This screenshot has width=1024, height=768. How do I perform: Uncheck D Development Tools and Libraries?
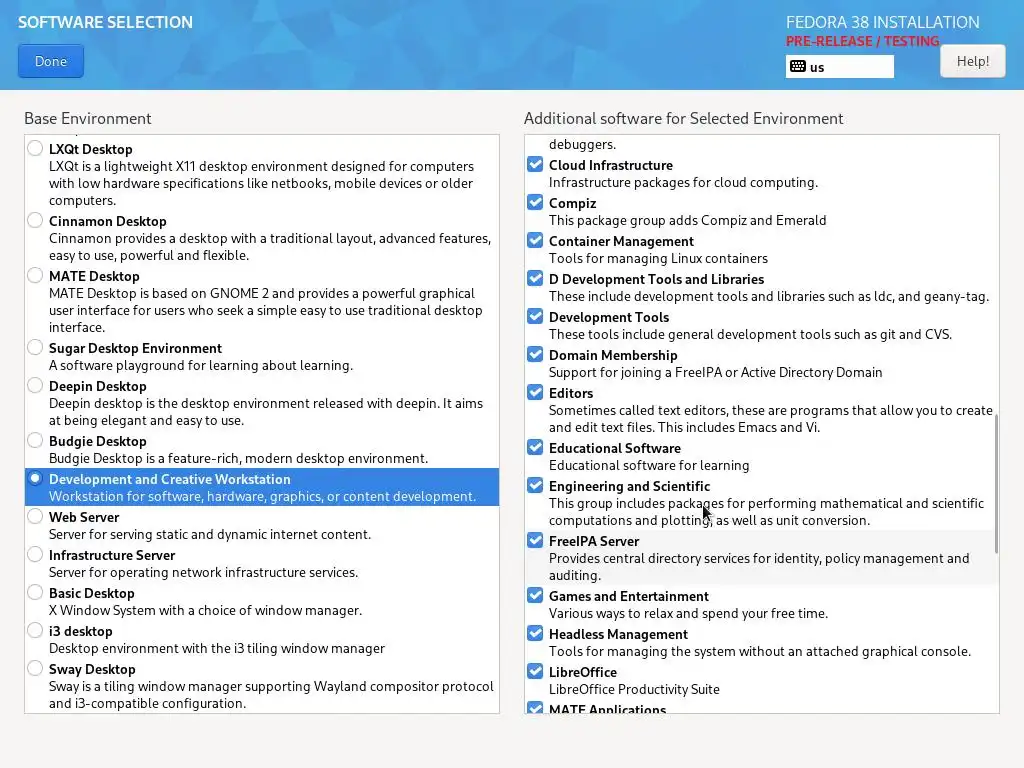(x=535, y=278)
